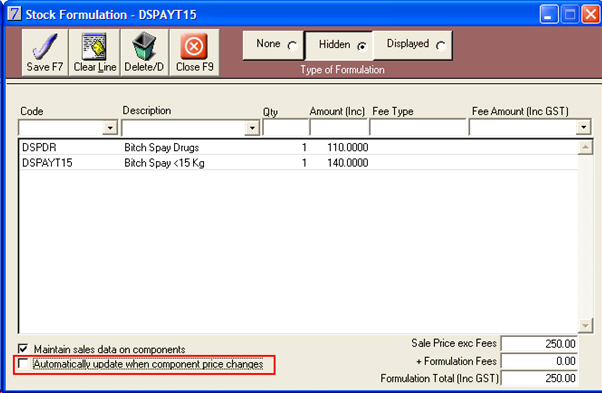This screenshot has height=393, width=602.
Task: Minimize the Stock Formulation window
Action: pos(549,15)
